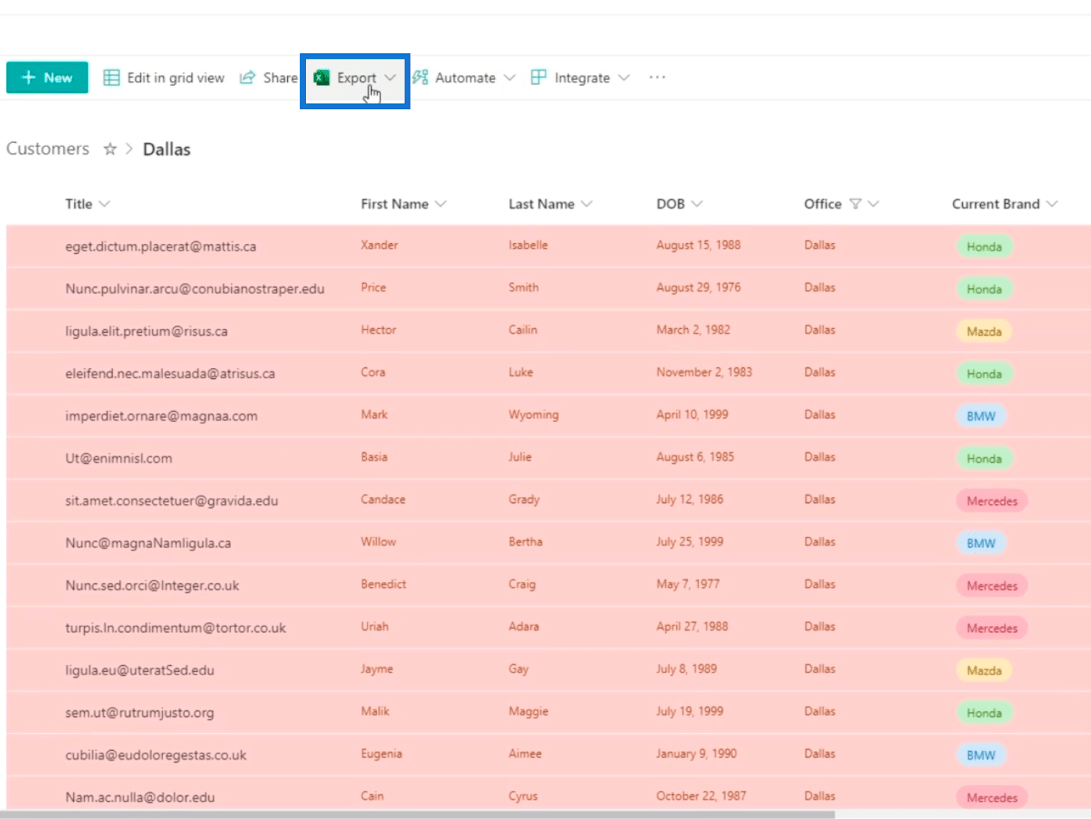The image size is (1091, 819).
Task: Click the first name Xander
Action: tap(379, 245)
